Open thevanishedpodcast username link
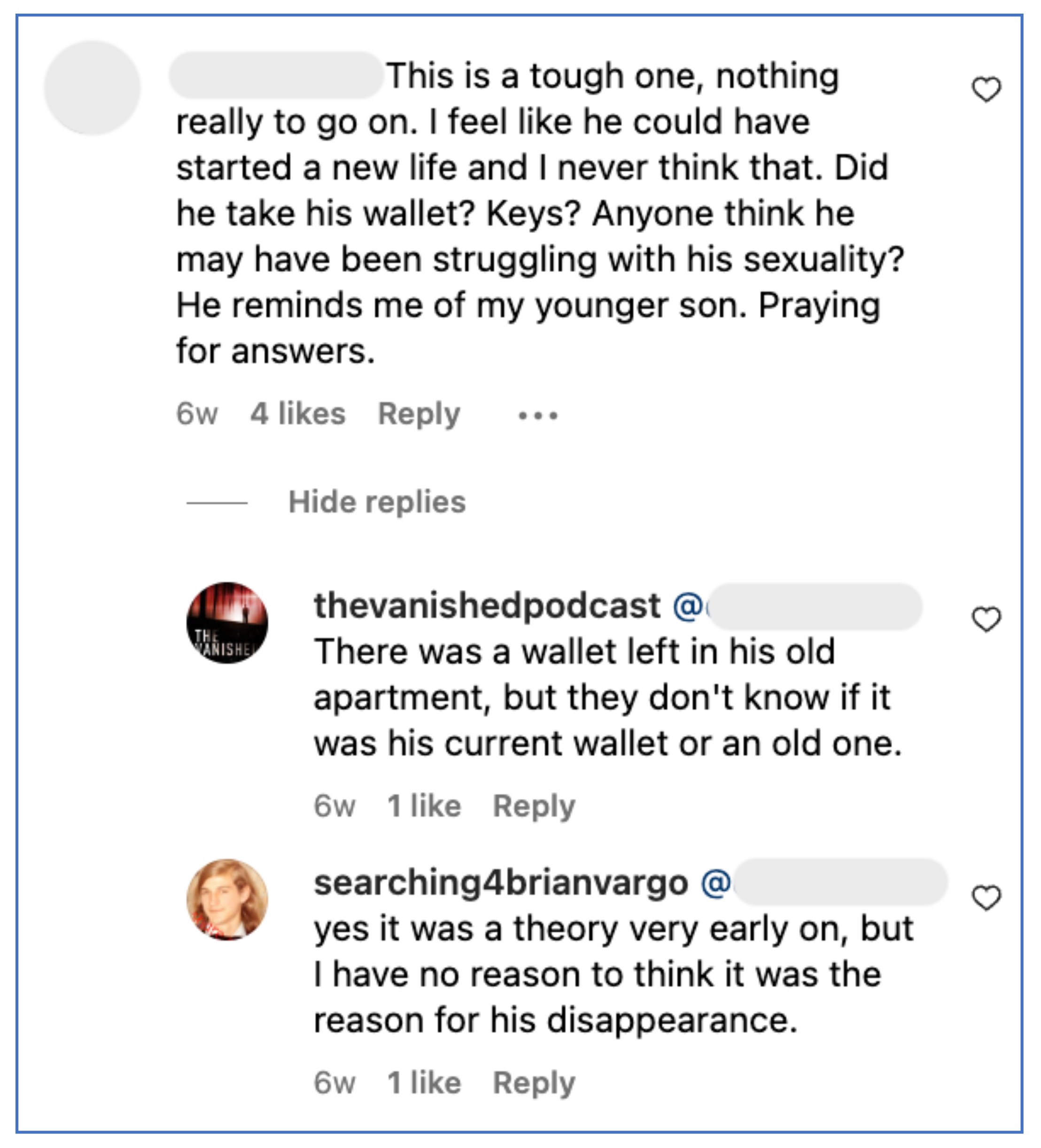1041x1148 pixels. tap(487, 605)
